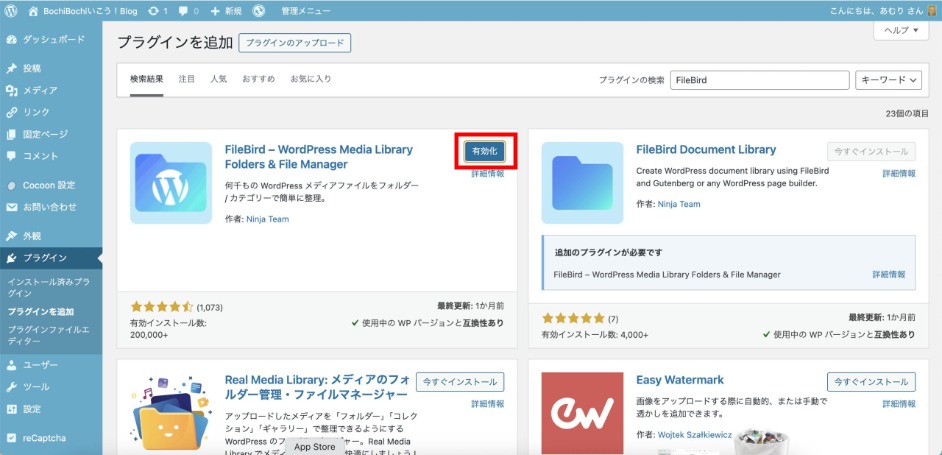Click FileBird Document Library folder thumbnail
This screenshot has height=455, width=942.
(582, 183)
